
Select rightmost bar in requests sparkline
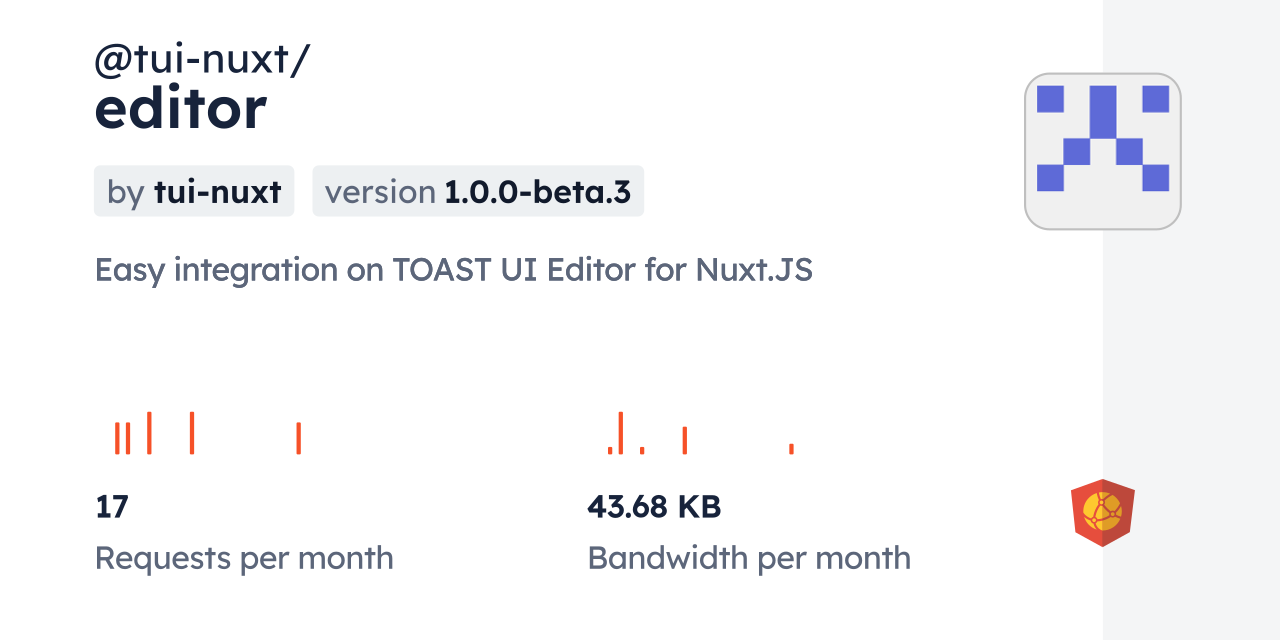click(298, 438)
